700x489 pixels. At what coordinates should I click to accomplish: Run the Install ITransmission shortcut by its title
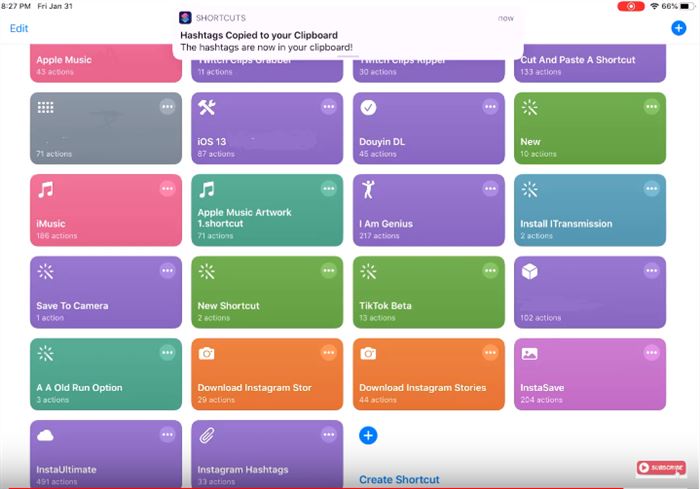click(566, 224)
